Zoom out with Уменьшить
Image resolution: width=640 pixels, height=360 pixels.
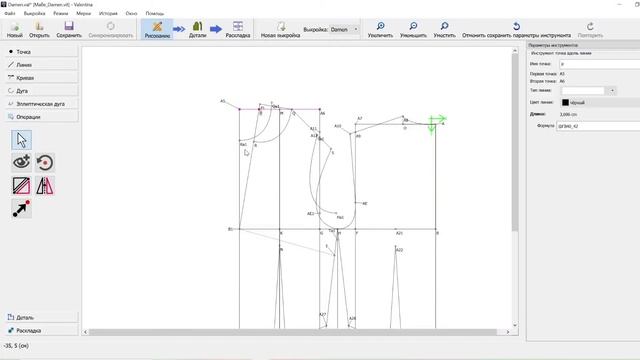tap(413, 30)
